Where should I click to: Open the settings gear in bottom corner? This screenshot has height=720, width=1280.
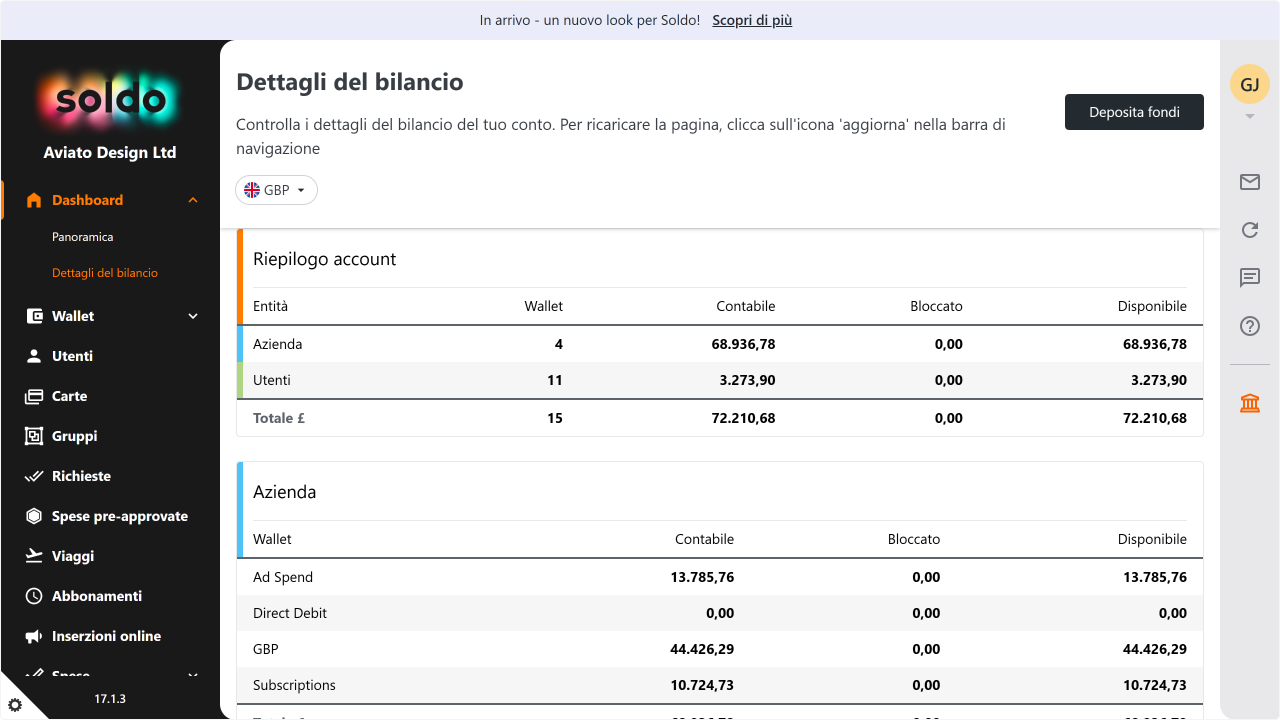(15, 705)
